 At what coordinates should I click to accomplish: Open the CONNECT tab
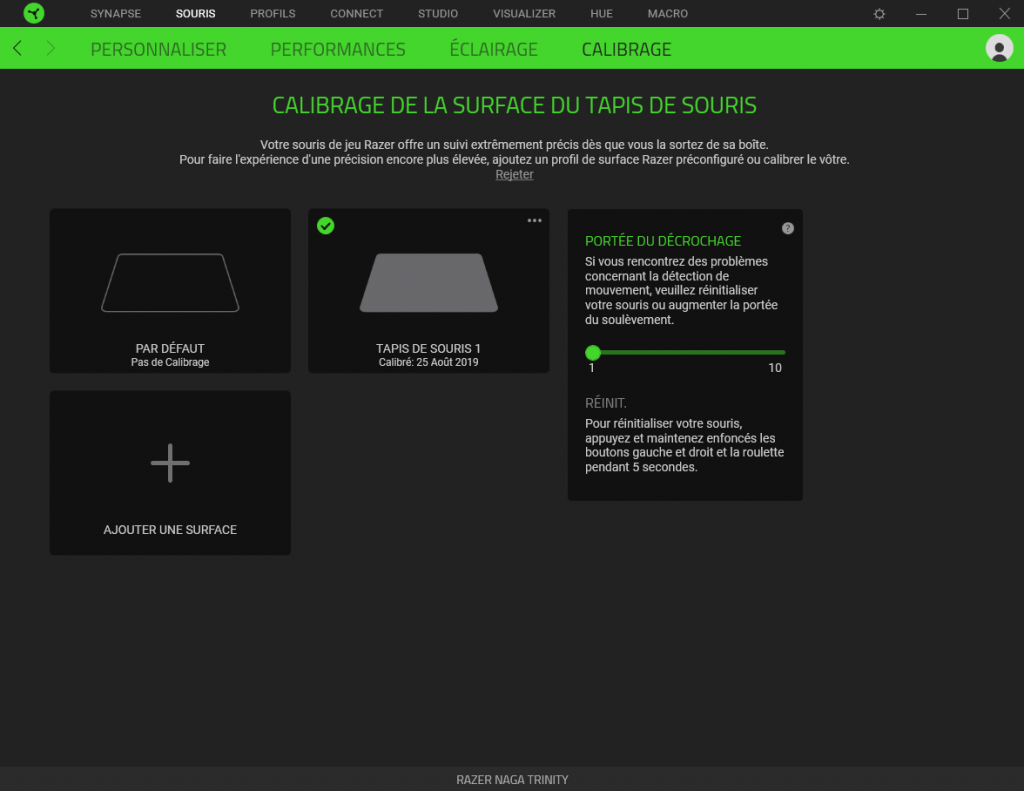click(357, 14)
